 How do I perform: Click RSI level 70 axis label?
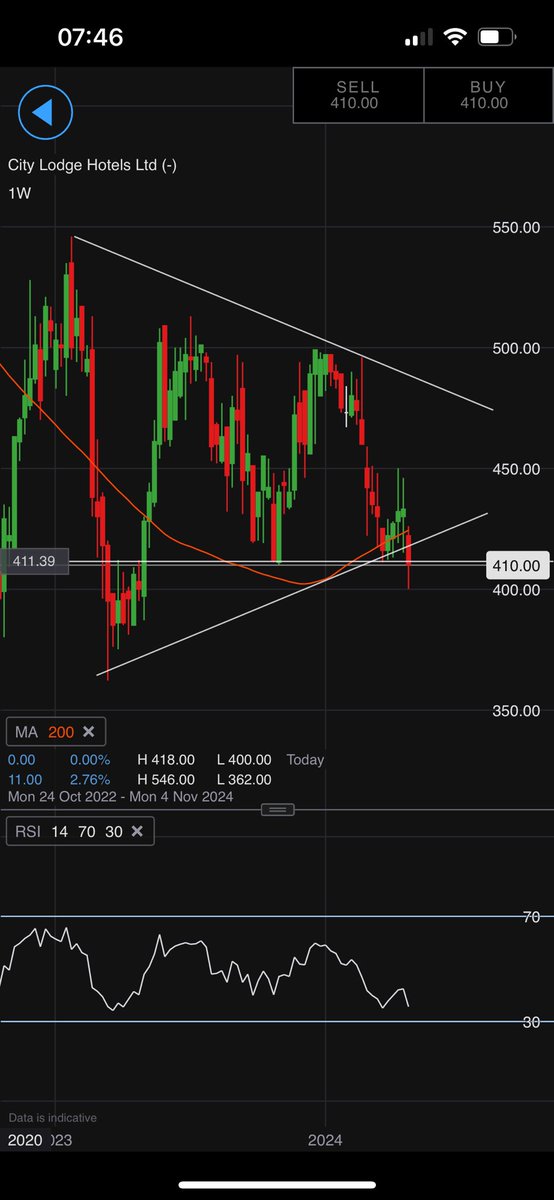coord(531,917)
